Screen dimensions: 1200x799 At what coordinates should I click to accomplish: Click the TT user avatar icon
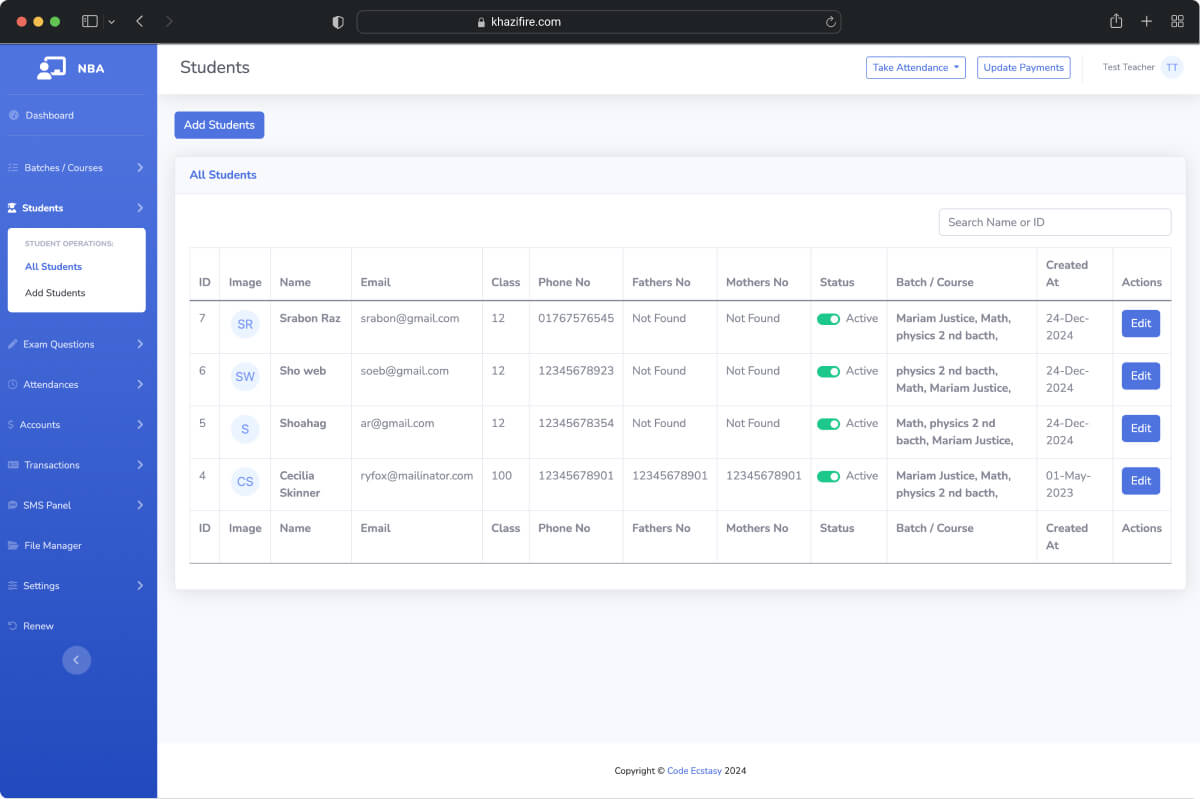[1172, 67]
